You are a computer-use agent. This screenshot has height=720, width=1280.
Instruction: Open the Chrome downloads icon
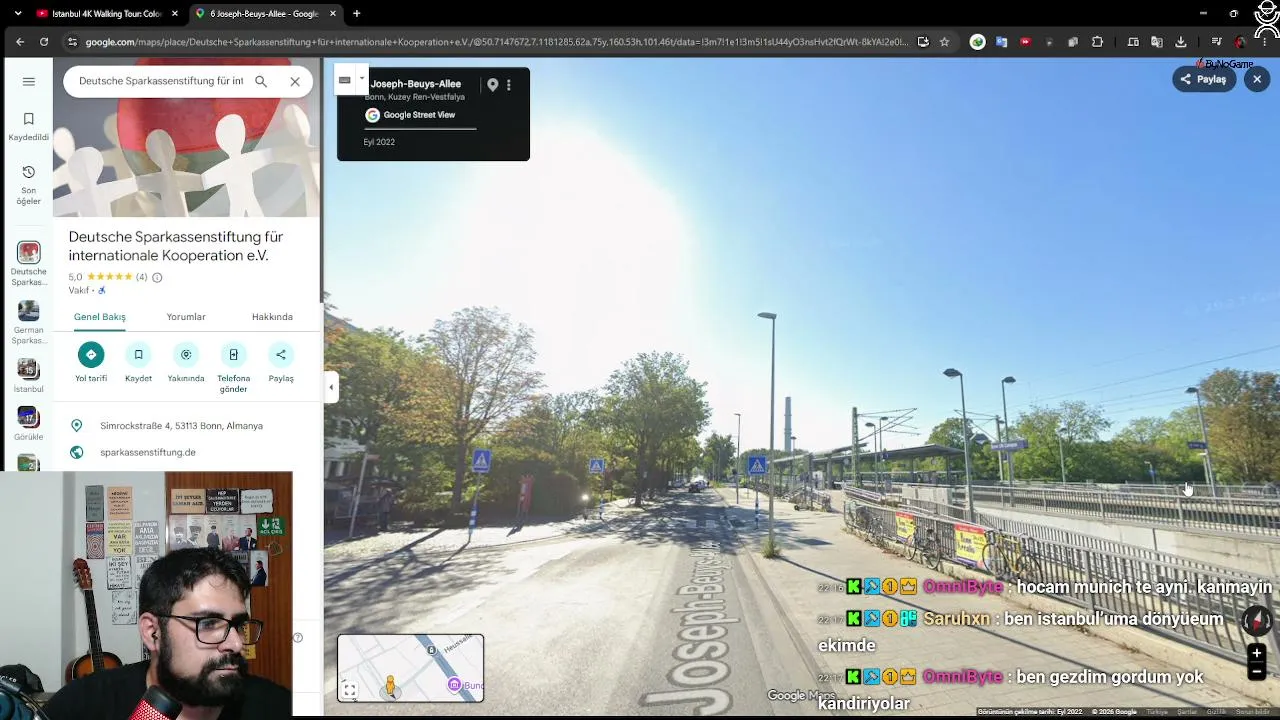tap(1181, 42)
